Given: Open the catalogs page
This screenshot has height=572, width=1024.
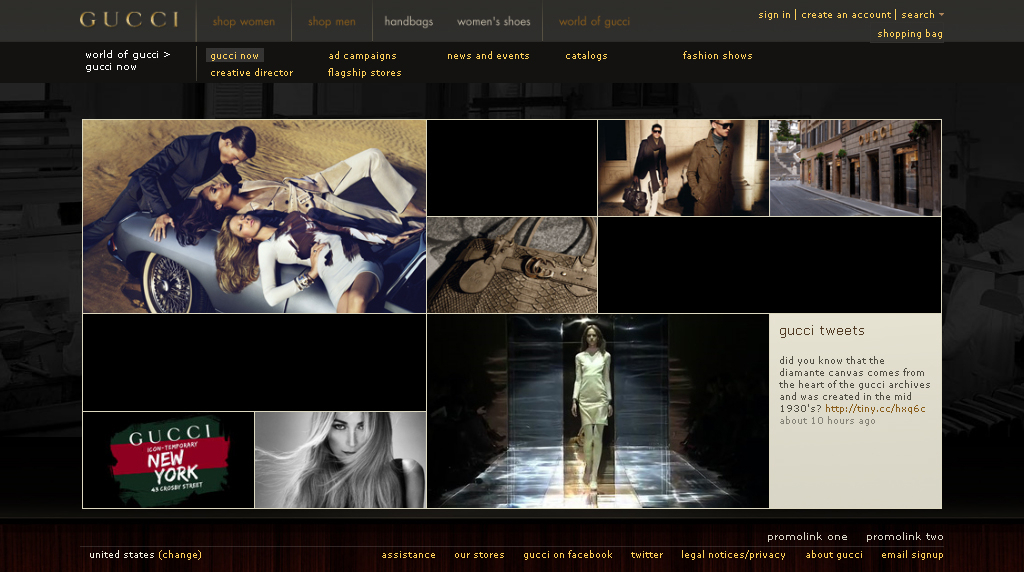Looking at the screenshot, I should 586,56.
